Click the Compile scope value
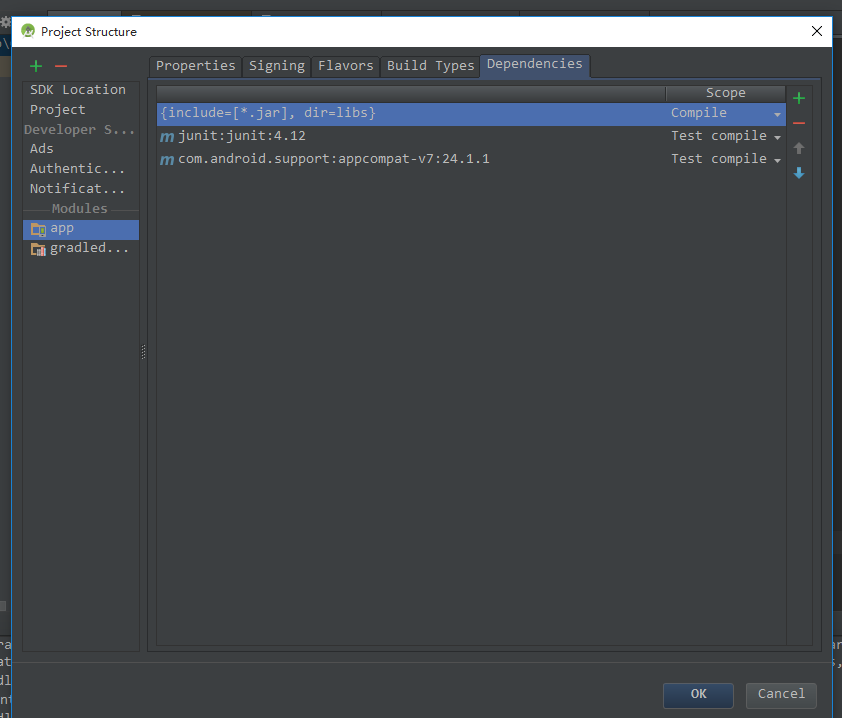The width and height of the screenshot is (842, 718). [x=698, y=113]
